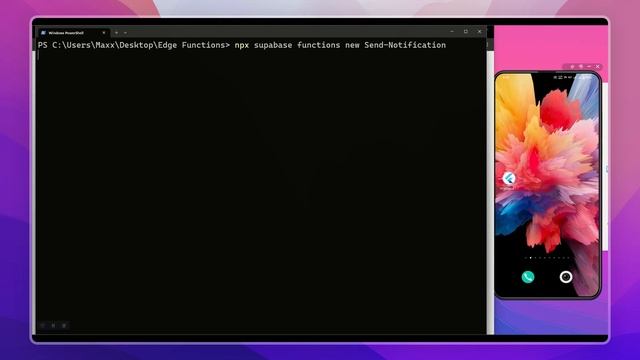
Task: Click the word 'functions' in the command
Action: [318, 45]
